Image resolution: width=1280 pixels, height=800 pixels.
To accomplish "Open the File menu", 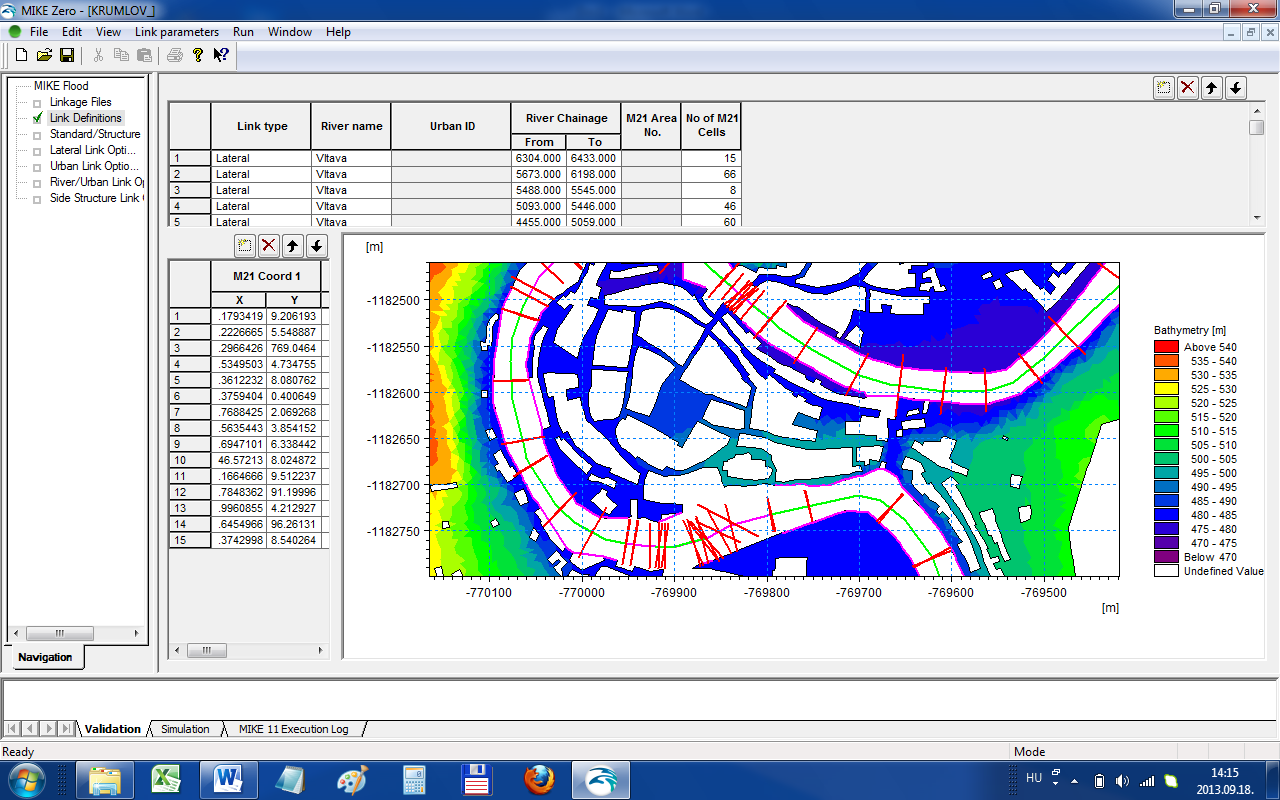I will click(39, 32).
